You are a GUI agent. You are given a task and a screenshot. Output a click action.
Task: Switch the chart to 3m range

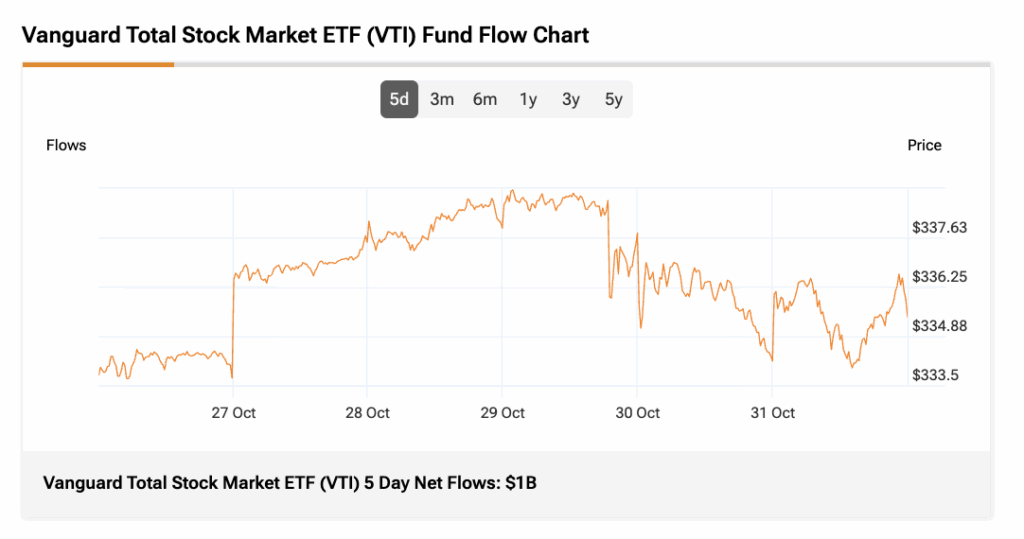pyautogui.click(x=442, y=99)
